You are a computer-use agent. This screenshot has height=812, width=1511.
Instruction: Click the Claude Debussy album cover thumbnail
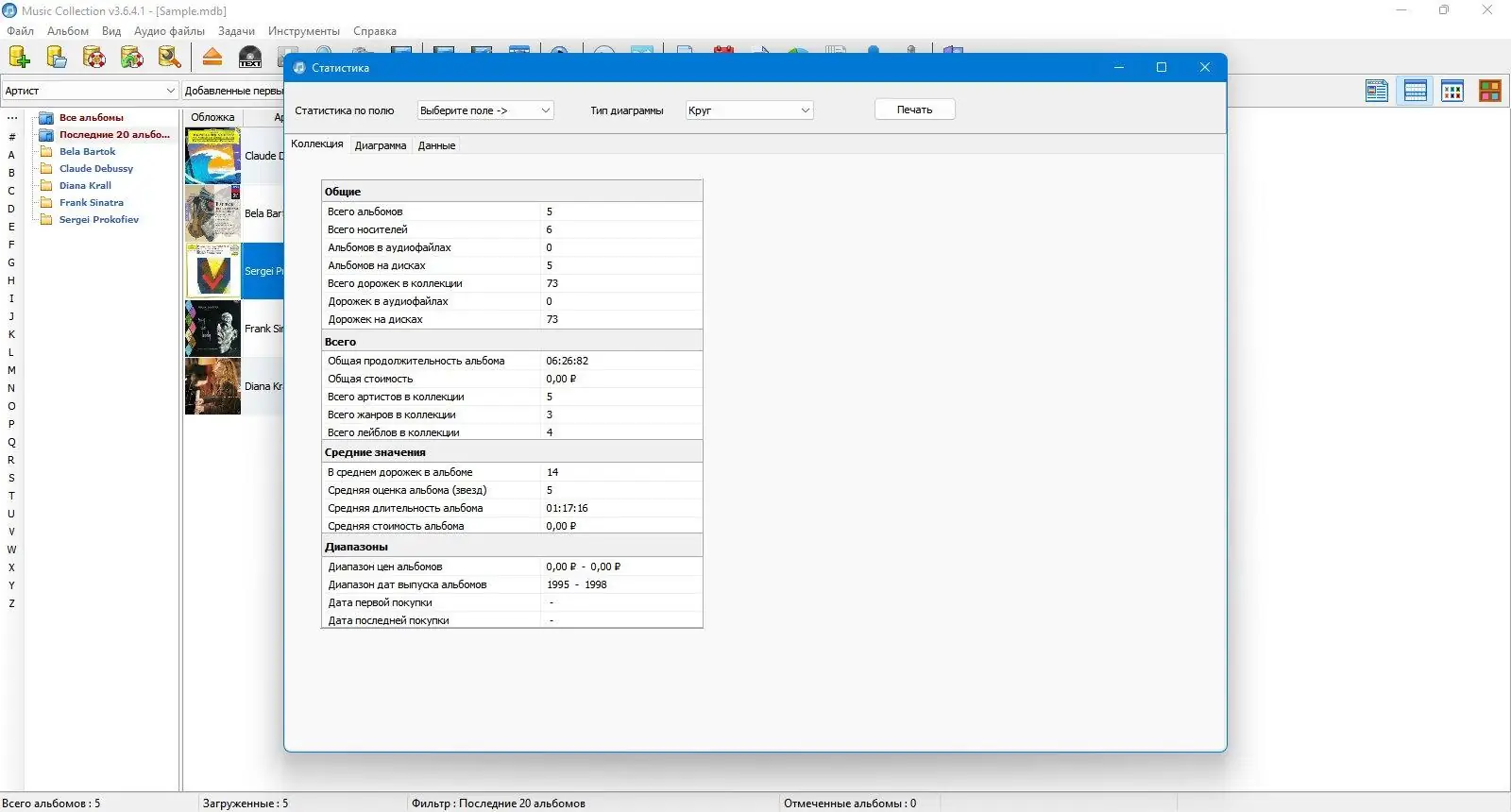click(x=212, y=156)
